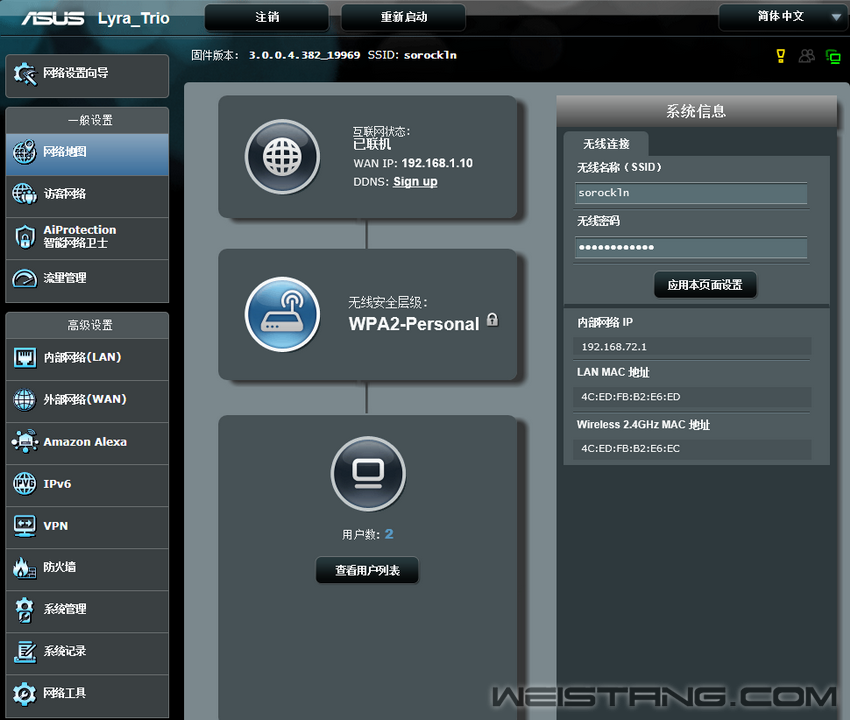Switch to the 无线连接 tab

tap(606, 144)
